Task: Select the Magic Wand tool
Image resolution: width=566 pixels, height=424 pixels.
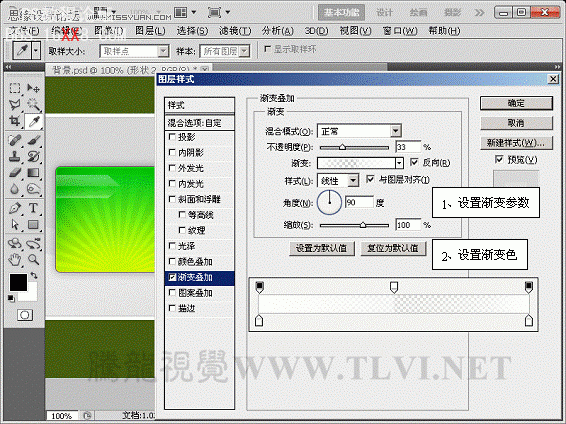Action: pyautogui.click(x=33, y=104)
